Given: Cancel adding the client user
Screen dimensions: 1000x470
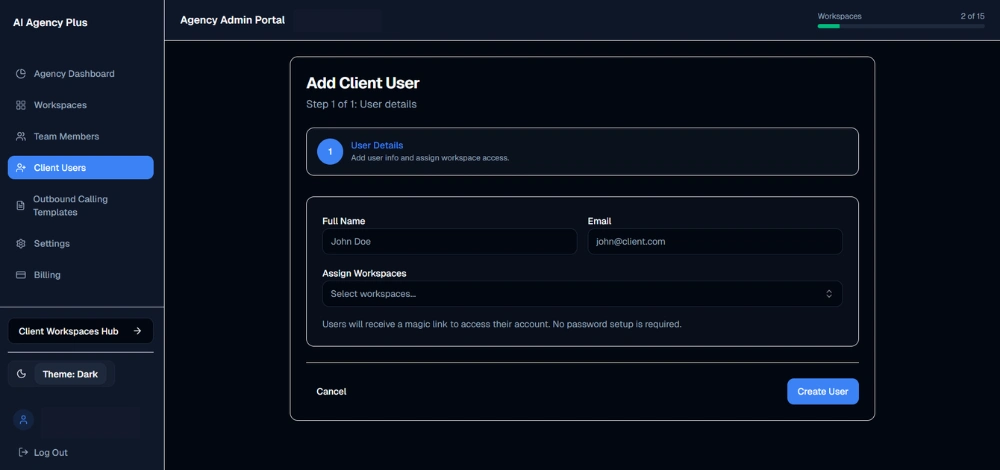Looking at the screenshot, I should [x=331, y=392].
